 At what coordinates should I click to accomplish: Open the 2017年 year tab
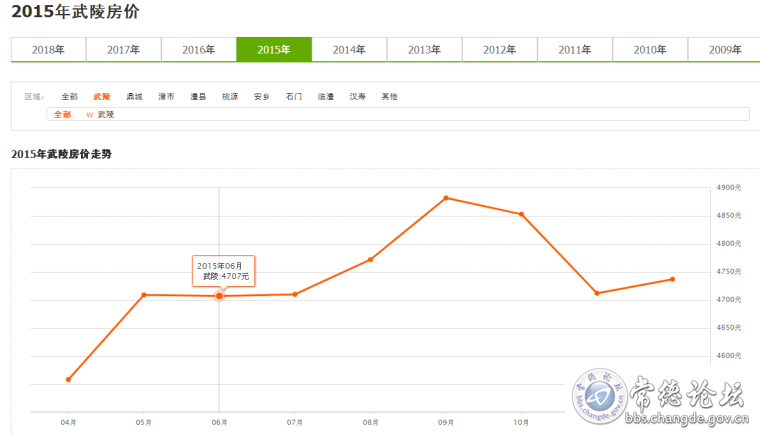123,50
